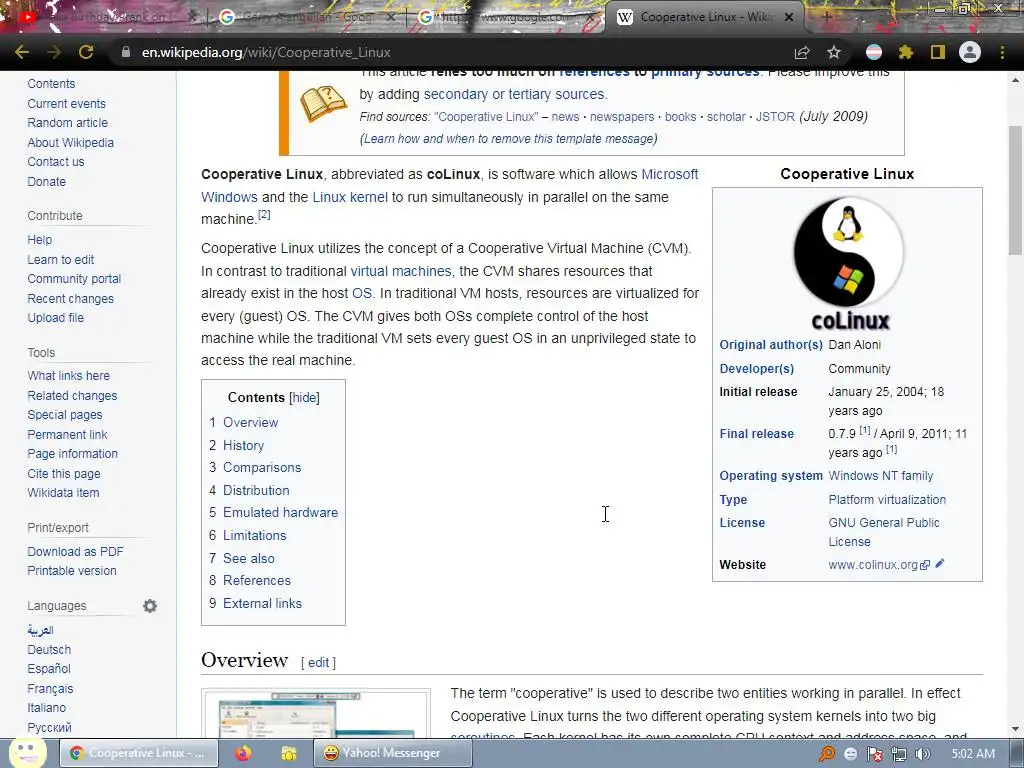Go to Comparisons in contents

[262, 468]
